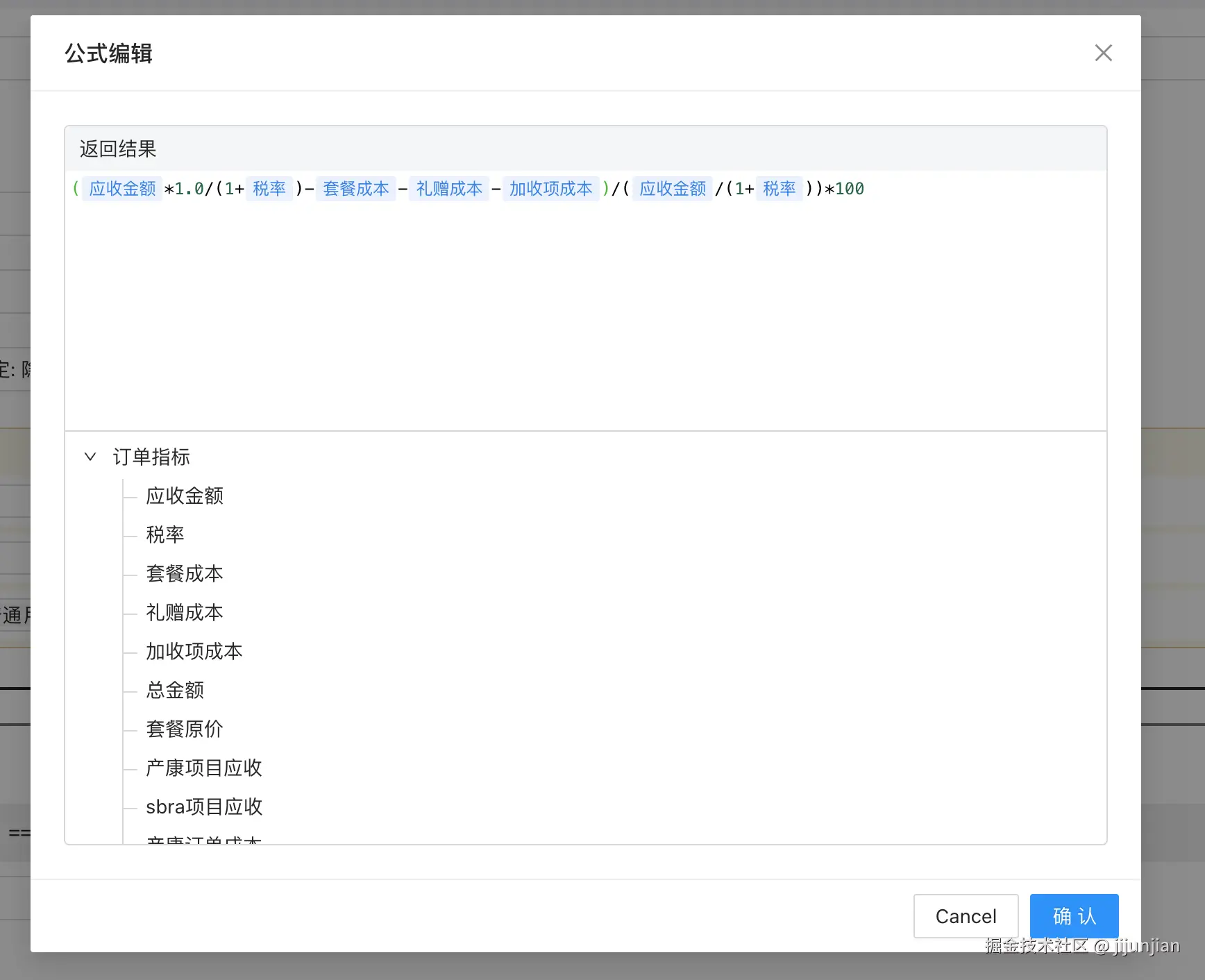The height and width of the screenshot is (980, 1205).
Task: Select 套餐原价 in the indicator tree
Action: [x=185, y=729]
